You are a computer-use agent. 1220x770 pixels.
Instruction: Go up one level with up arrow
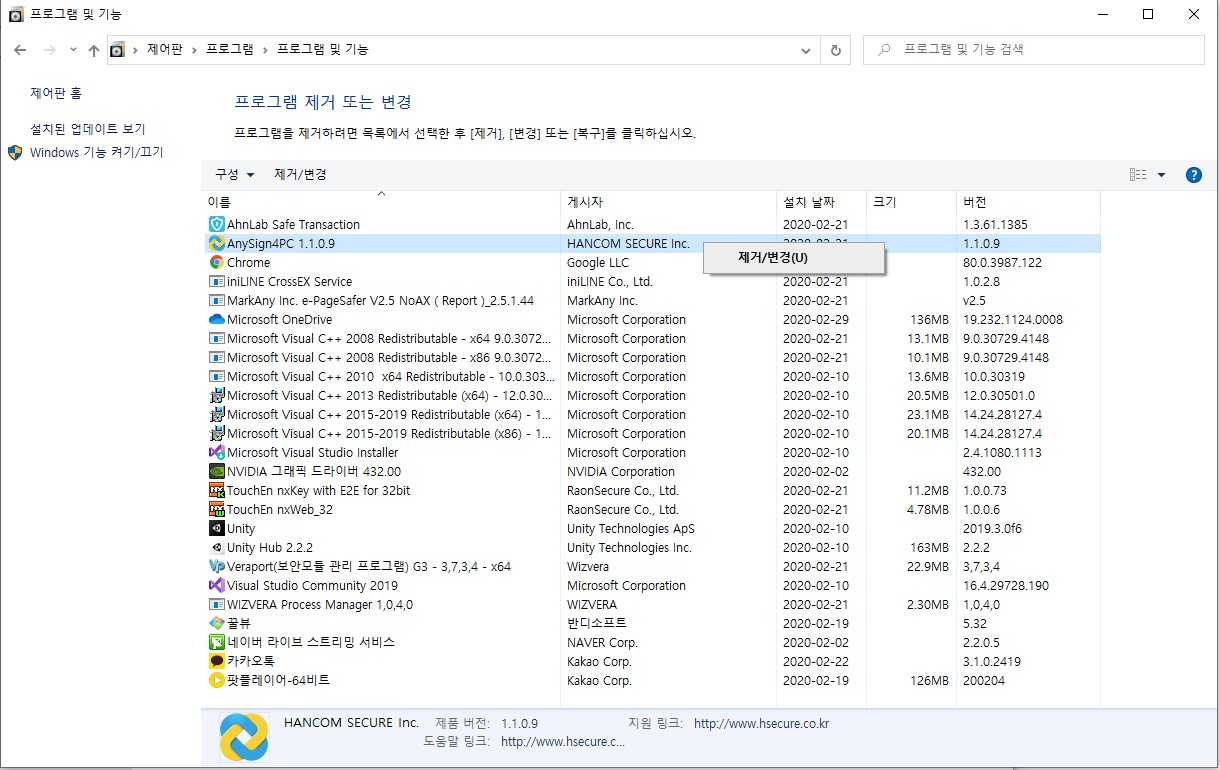click(x=93, y=50)
